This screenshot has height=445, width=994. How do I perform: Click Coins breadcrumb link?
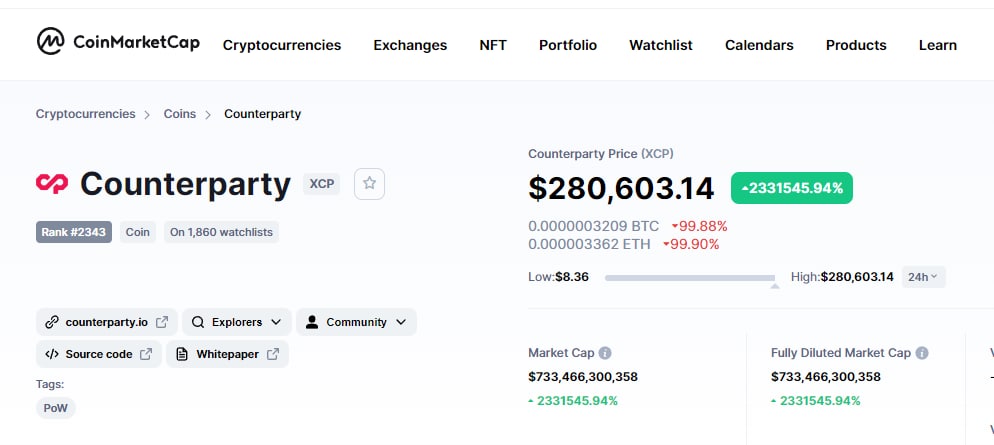[180, 114]
